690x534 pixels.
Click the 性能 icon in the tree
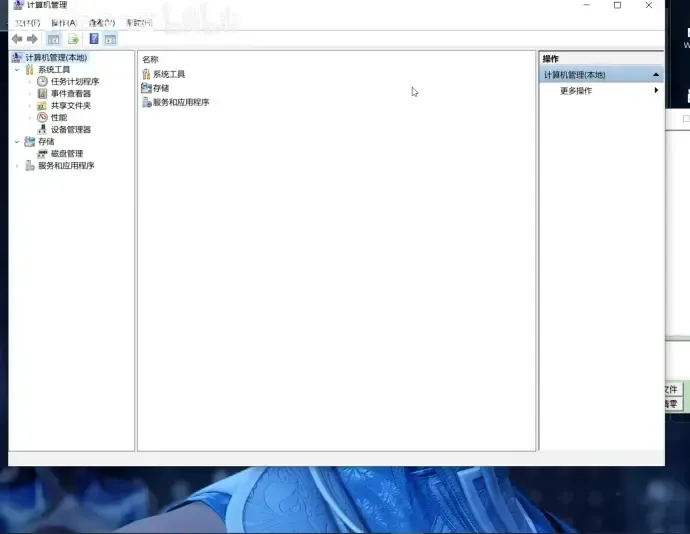42,118
